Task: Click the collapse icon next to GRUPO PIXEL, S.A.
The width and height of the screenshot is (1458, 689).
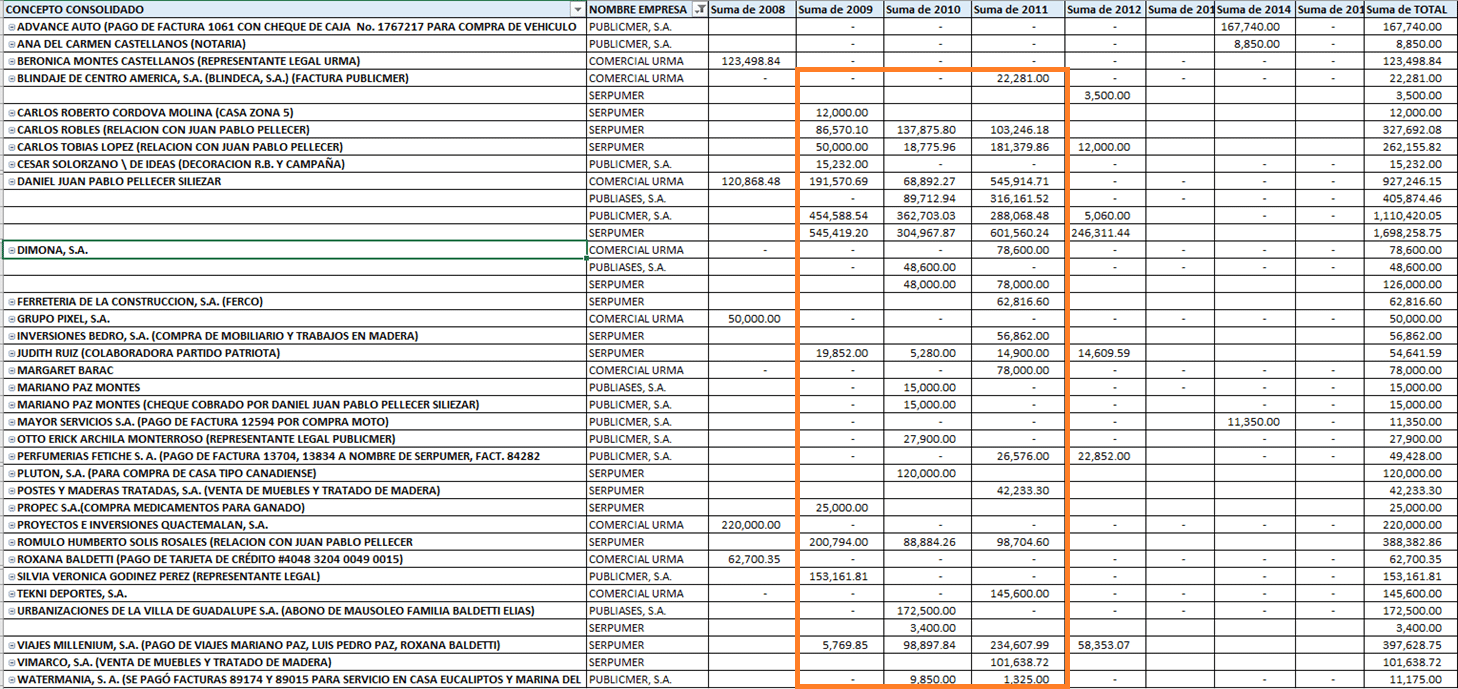Action: tap(11, 319)
